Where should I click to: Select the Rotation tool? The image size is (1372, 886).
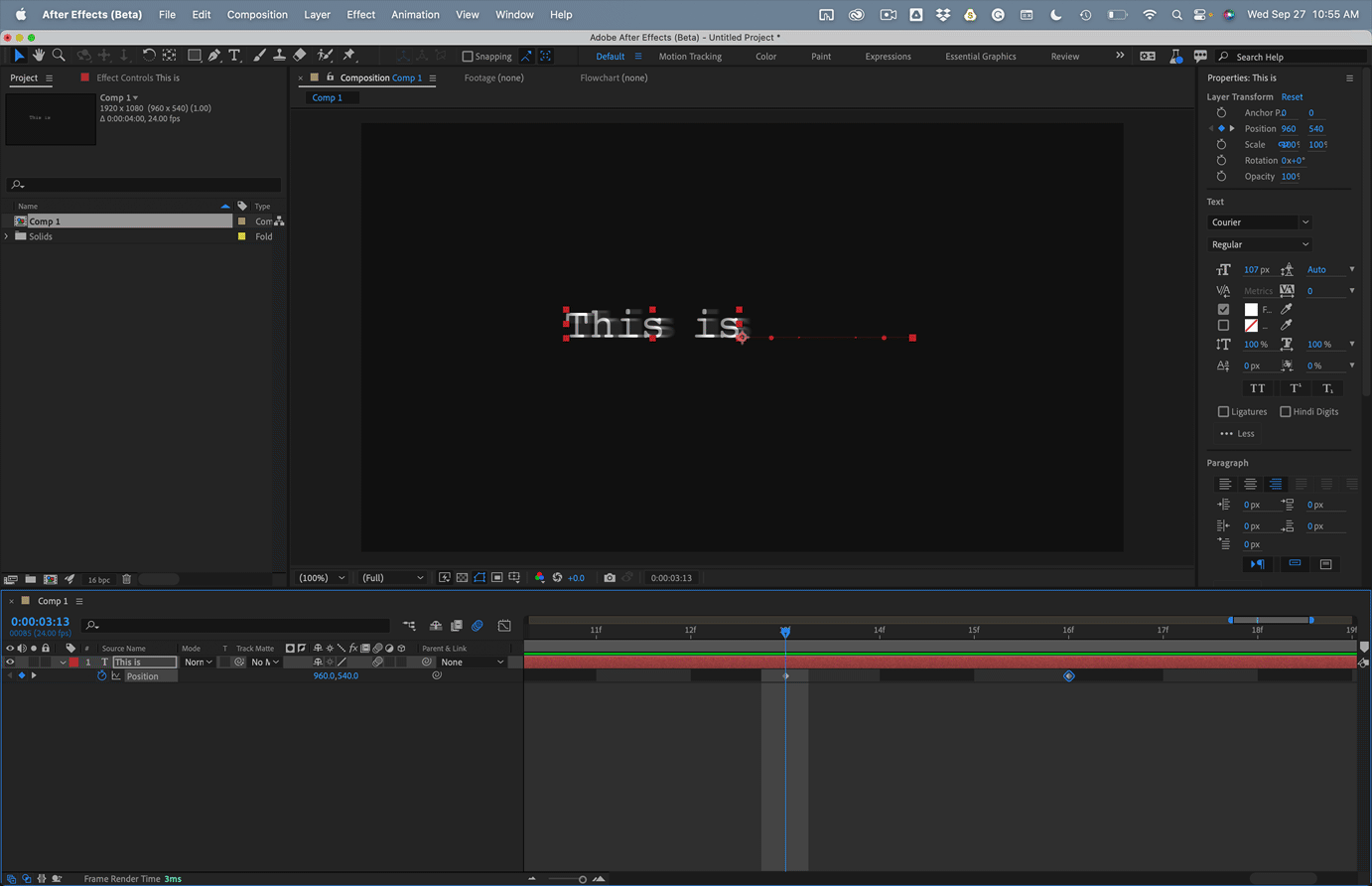(x=149, y=56)
